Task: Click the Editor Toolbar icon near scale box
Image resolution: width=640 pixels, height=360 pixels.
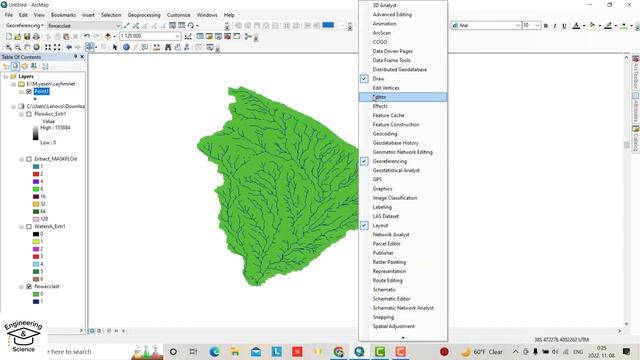Action: [188, 36]
